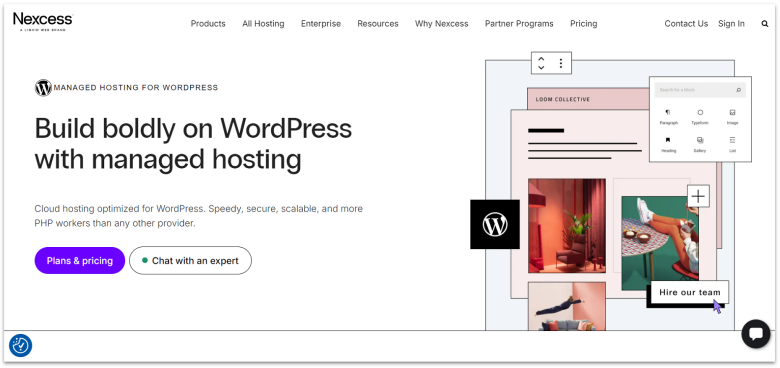The height and width of the screenshot is (368, 780).
Task: Select the Heading block icon
Action: point(668,140)
